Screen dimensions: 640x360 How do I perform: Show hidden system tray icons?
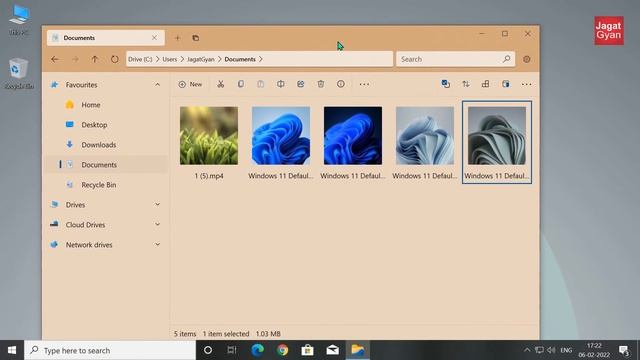tap(527, 350)
